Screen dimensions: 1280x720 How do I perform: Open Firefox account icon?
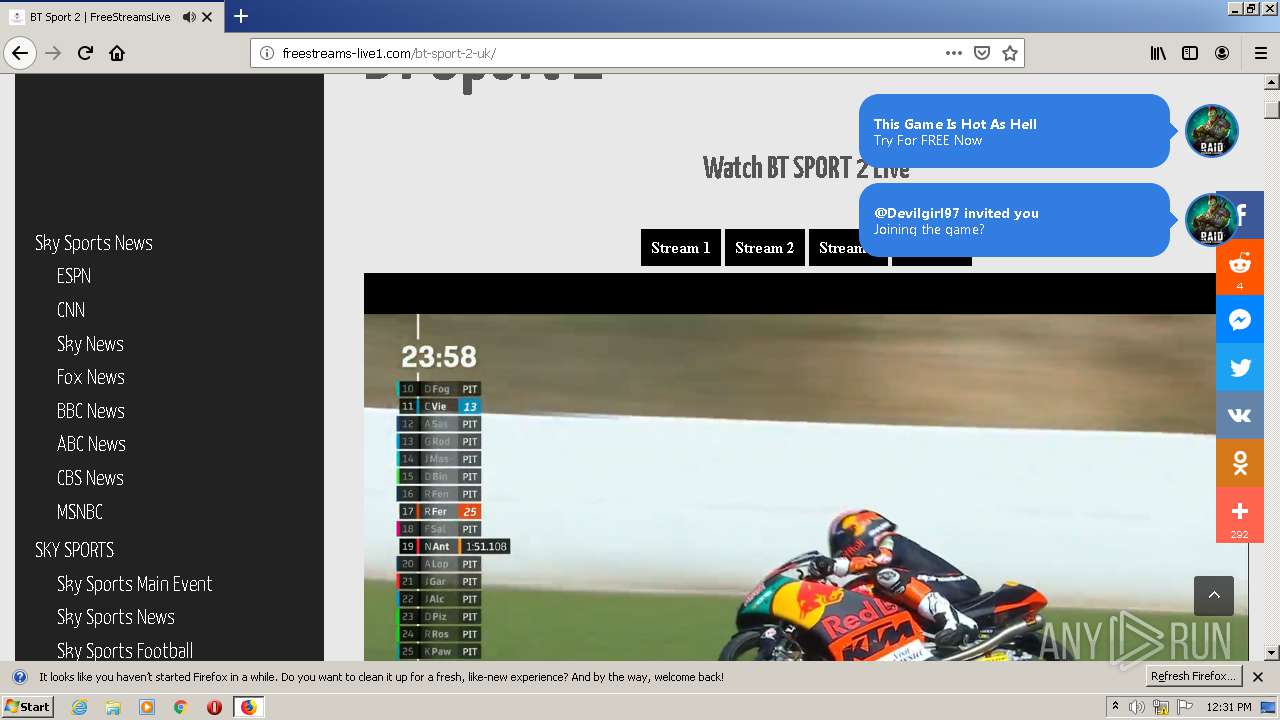coord(1222,53)
